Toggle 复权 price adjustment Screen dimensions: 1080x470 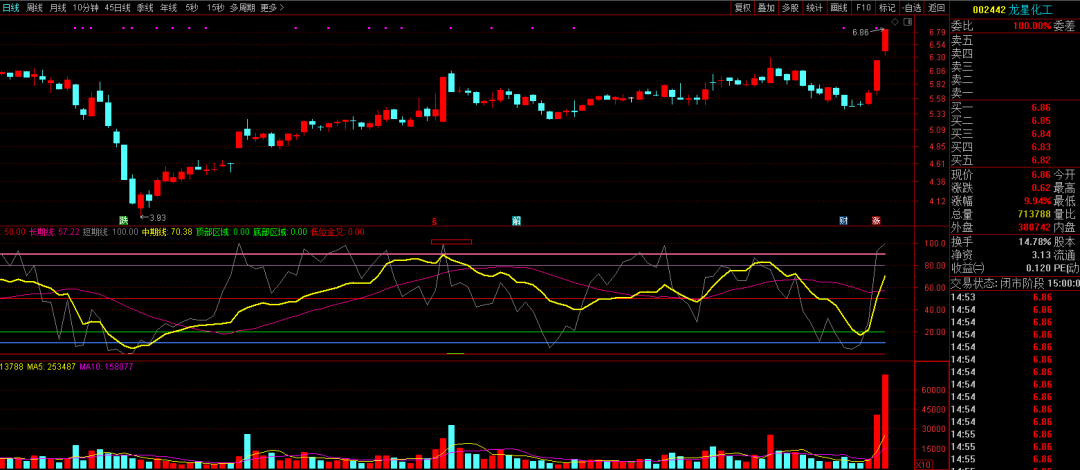(x=742, y=7)
